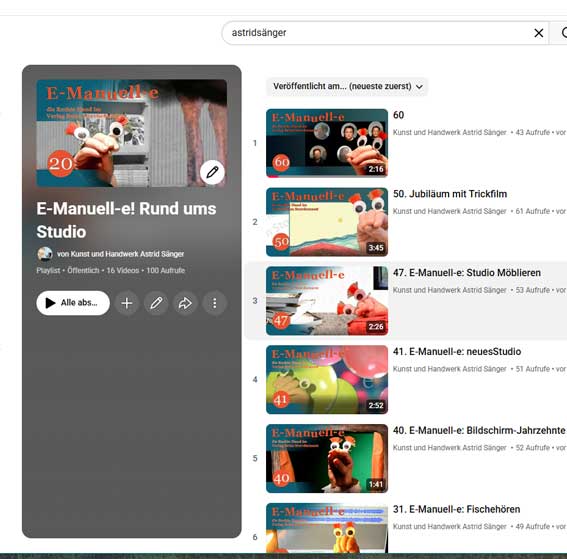Clear the astridsänger search text with X
The width and height of the screenshot is (567, 559).
pyautogui.click(x=538, y=33)
